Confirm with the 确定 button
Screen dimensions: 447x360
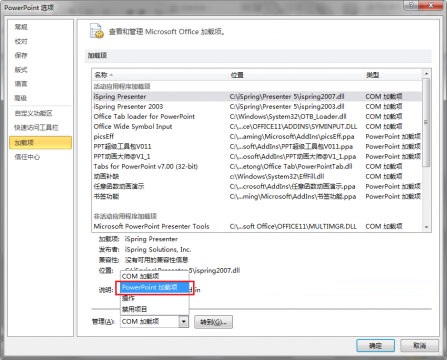point(376,346)
